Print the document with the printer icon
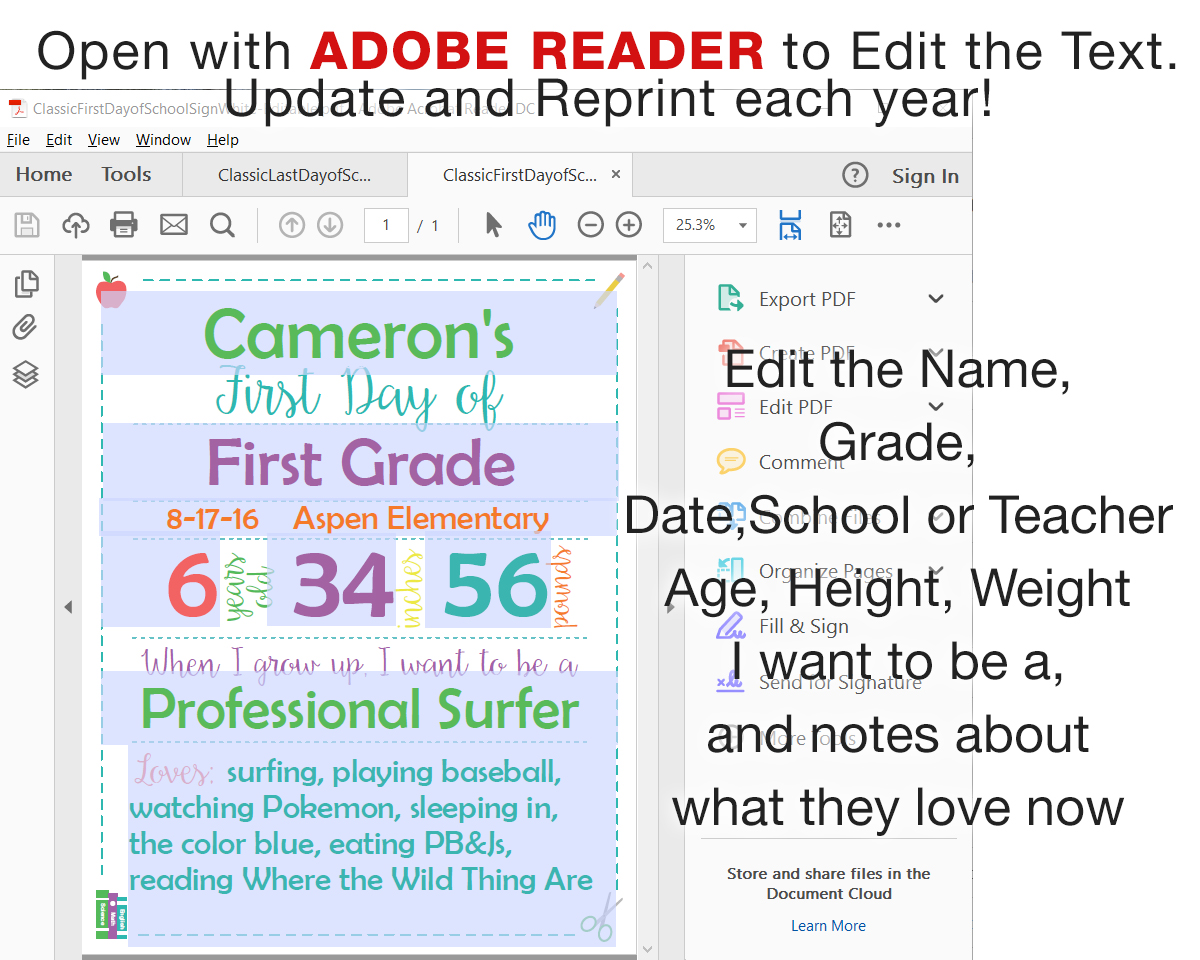The height and width of the screenshot is (960, 1200). [124, 225]
